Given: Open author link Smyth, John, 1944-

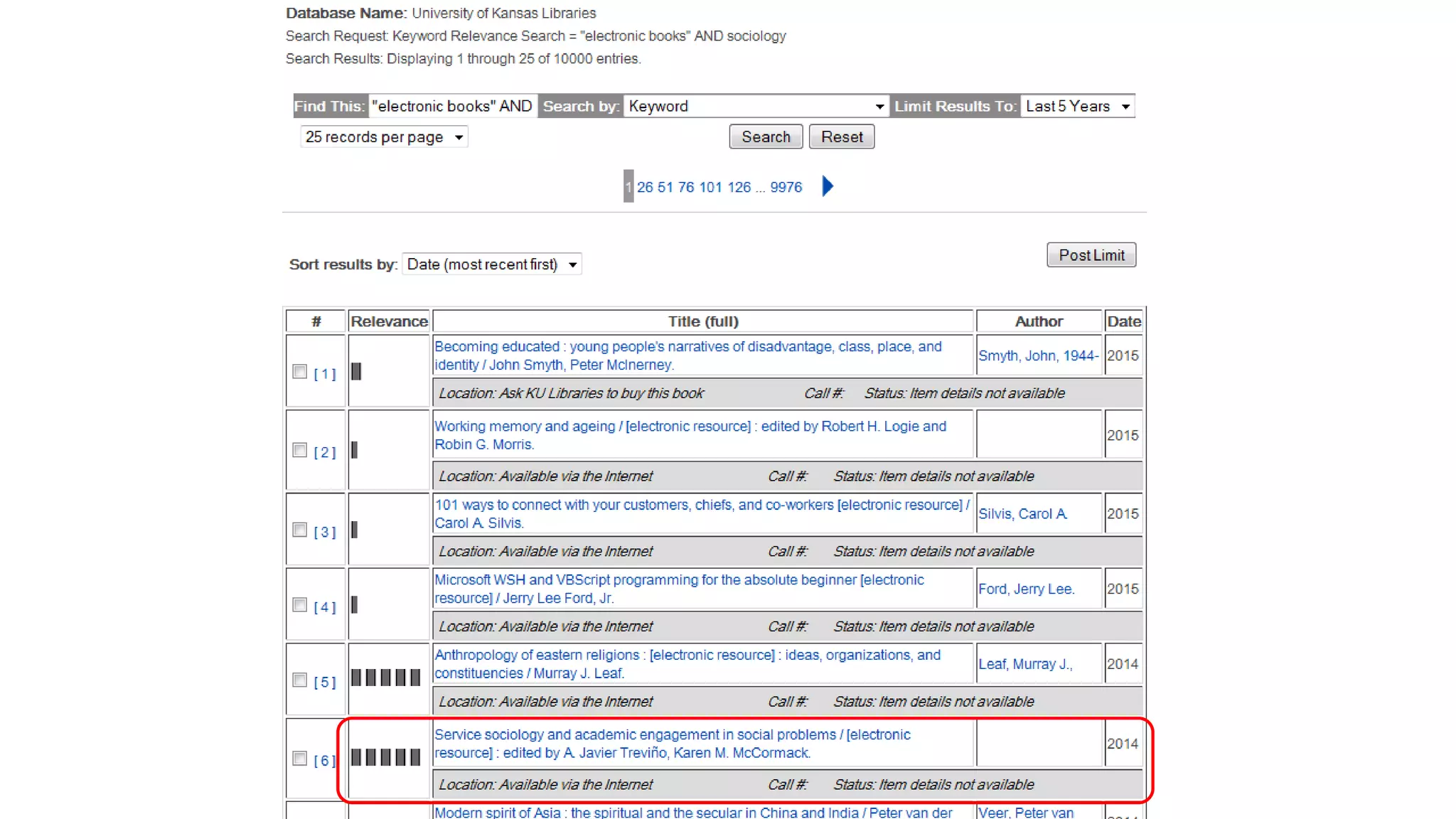Looking at the screenshot, I should [1038, 355].
